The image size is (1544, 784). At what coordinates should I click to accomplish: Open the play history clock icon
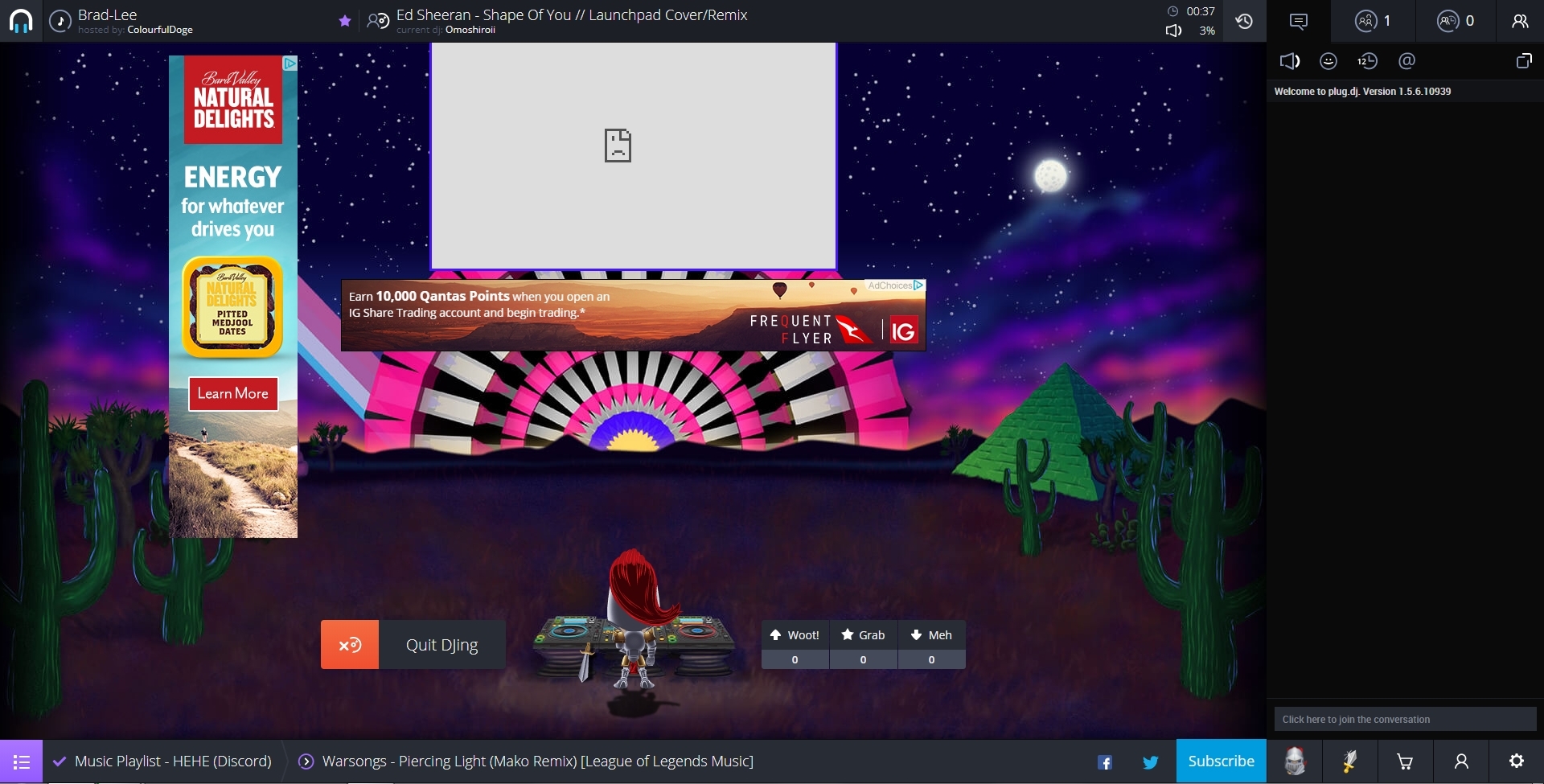(x=1244, y=21)
